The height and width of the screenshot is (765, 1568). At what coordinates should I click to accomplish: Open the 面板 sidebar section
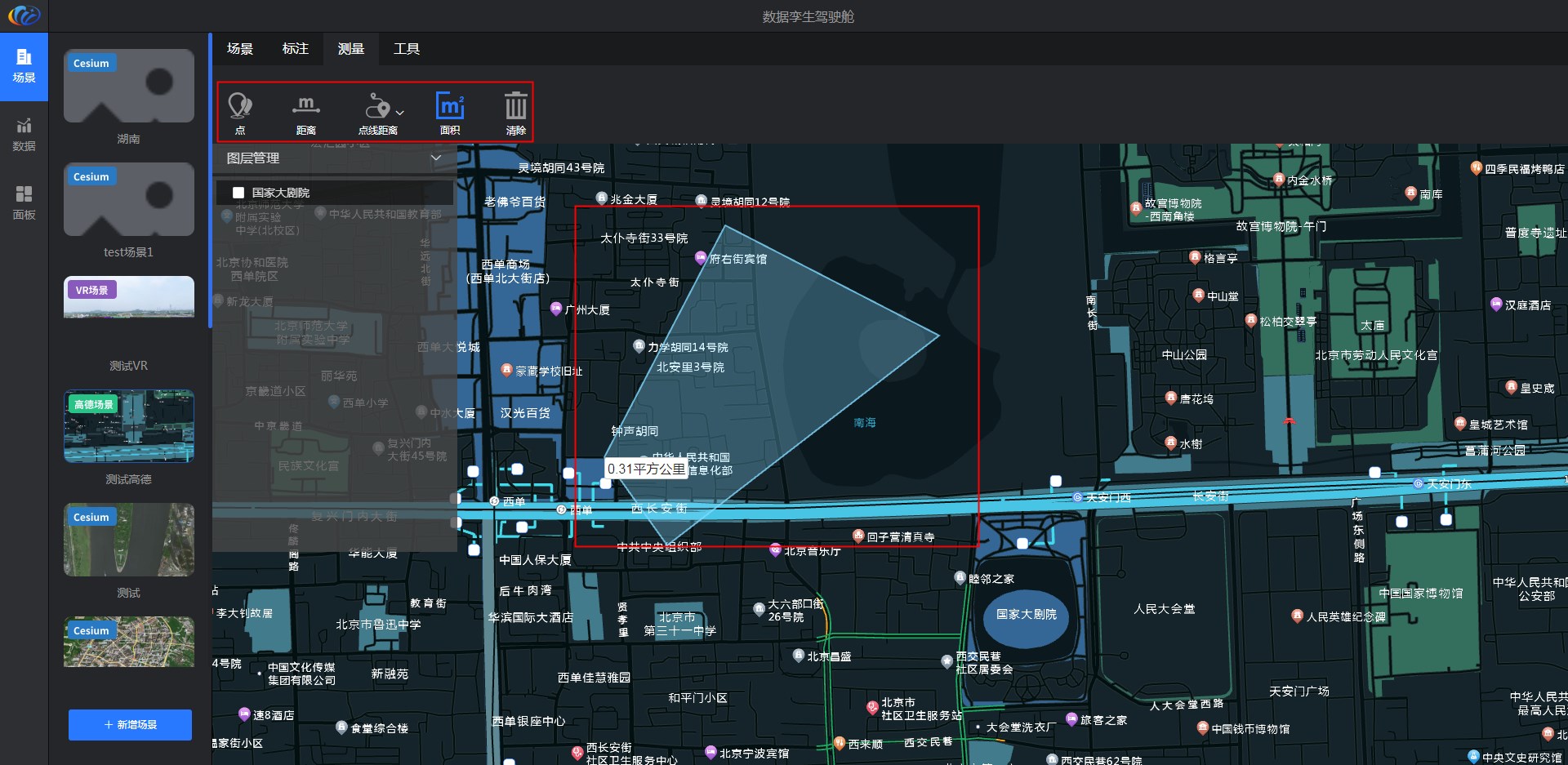tap(24, 202)
